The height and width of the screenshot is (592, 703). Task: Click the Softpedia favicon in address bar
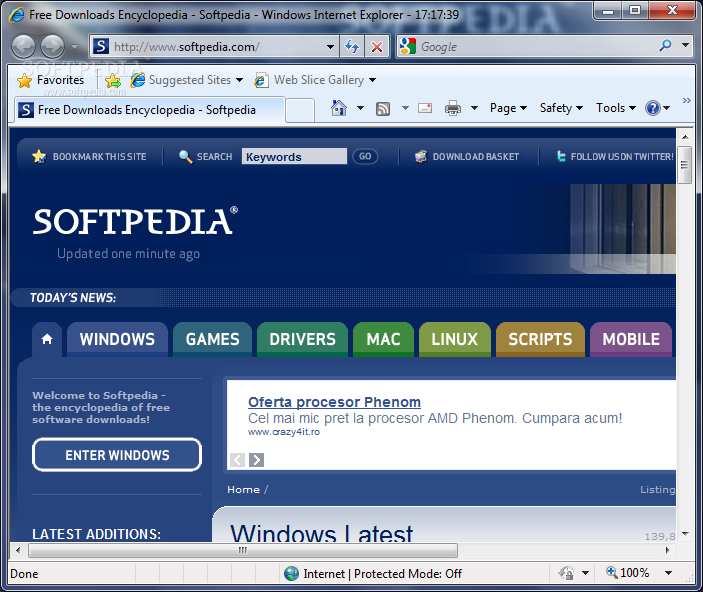click(101, 46)
